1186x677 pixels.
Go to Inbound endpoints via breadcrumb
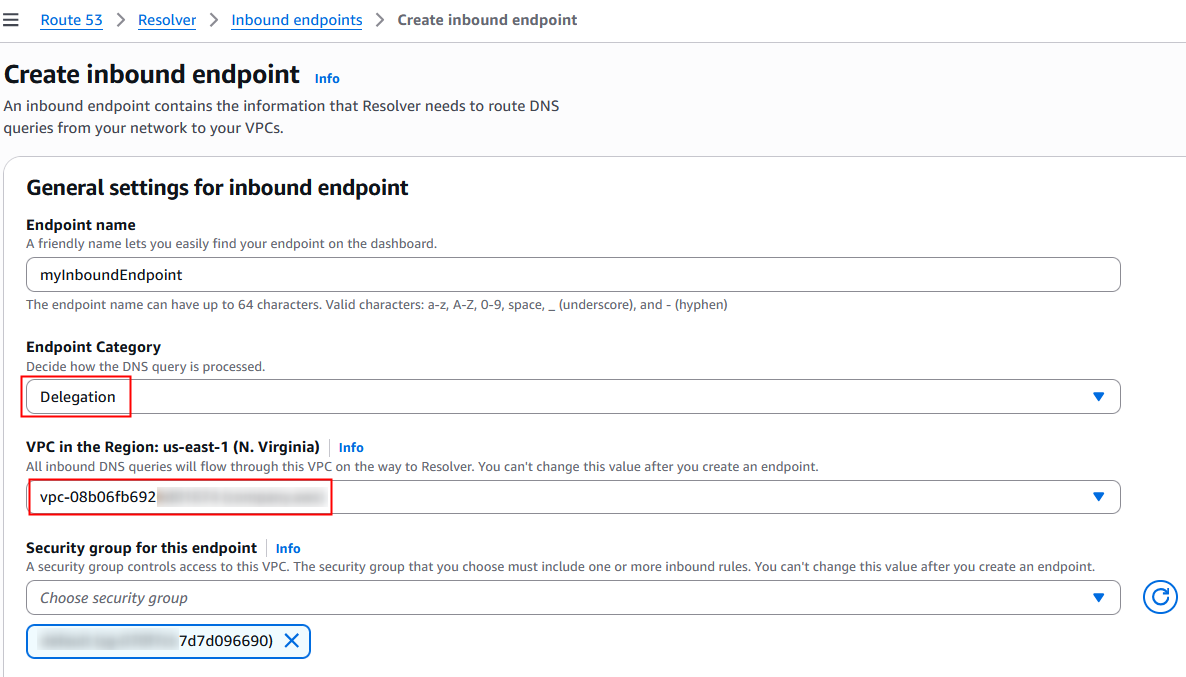pyautogui.click(x=296, y=19)
